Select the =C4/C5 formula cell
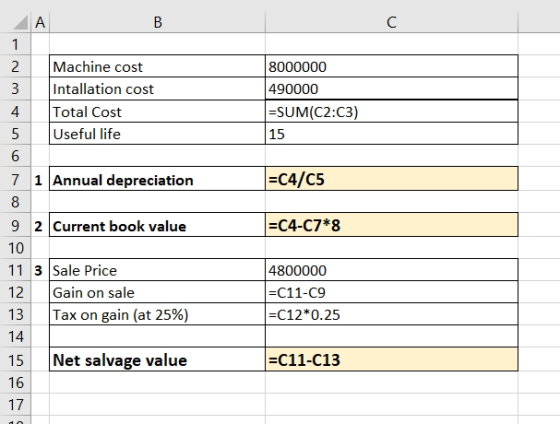Image resolution: width=560 pixels, height=424 pixels. pyautogui.click(x=391, y=179)
